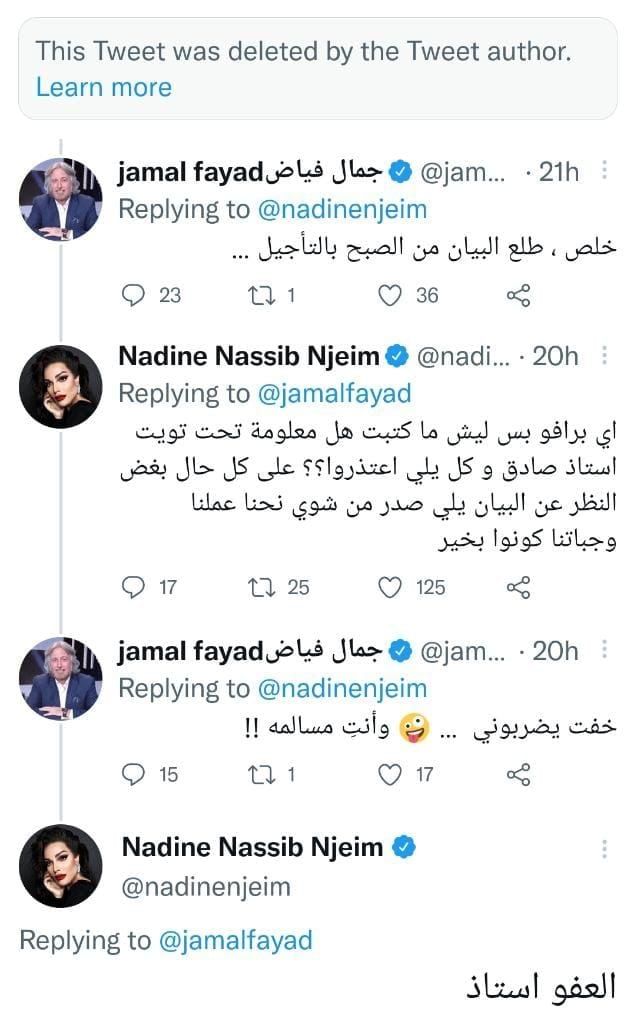This screenshot has width=634, height=1013.
Task: Open more options on Nadine's 20h tweet
Action: (x=604, y=355)
